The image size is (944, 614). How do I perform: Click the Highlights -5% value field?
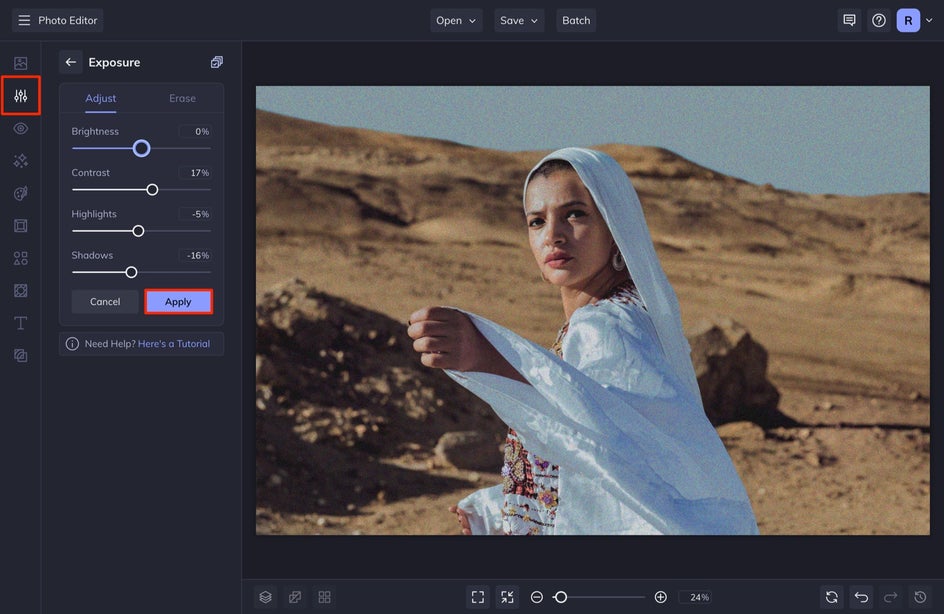pyautogui.click(x=195, y=214)
